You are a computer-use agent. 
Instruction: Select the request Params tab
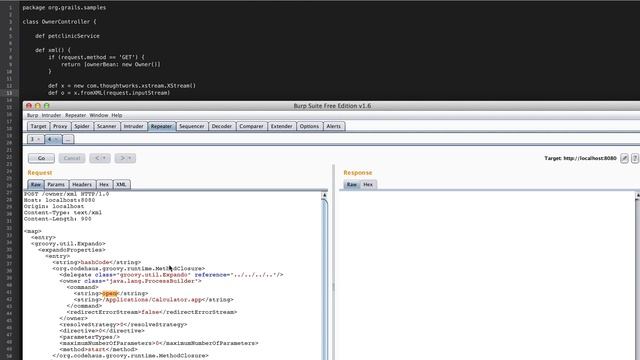tap(56, 184)
